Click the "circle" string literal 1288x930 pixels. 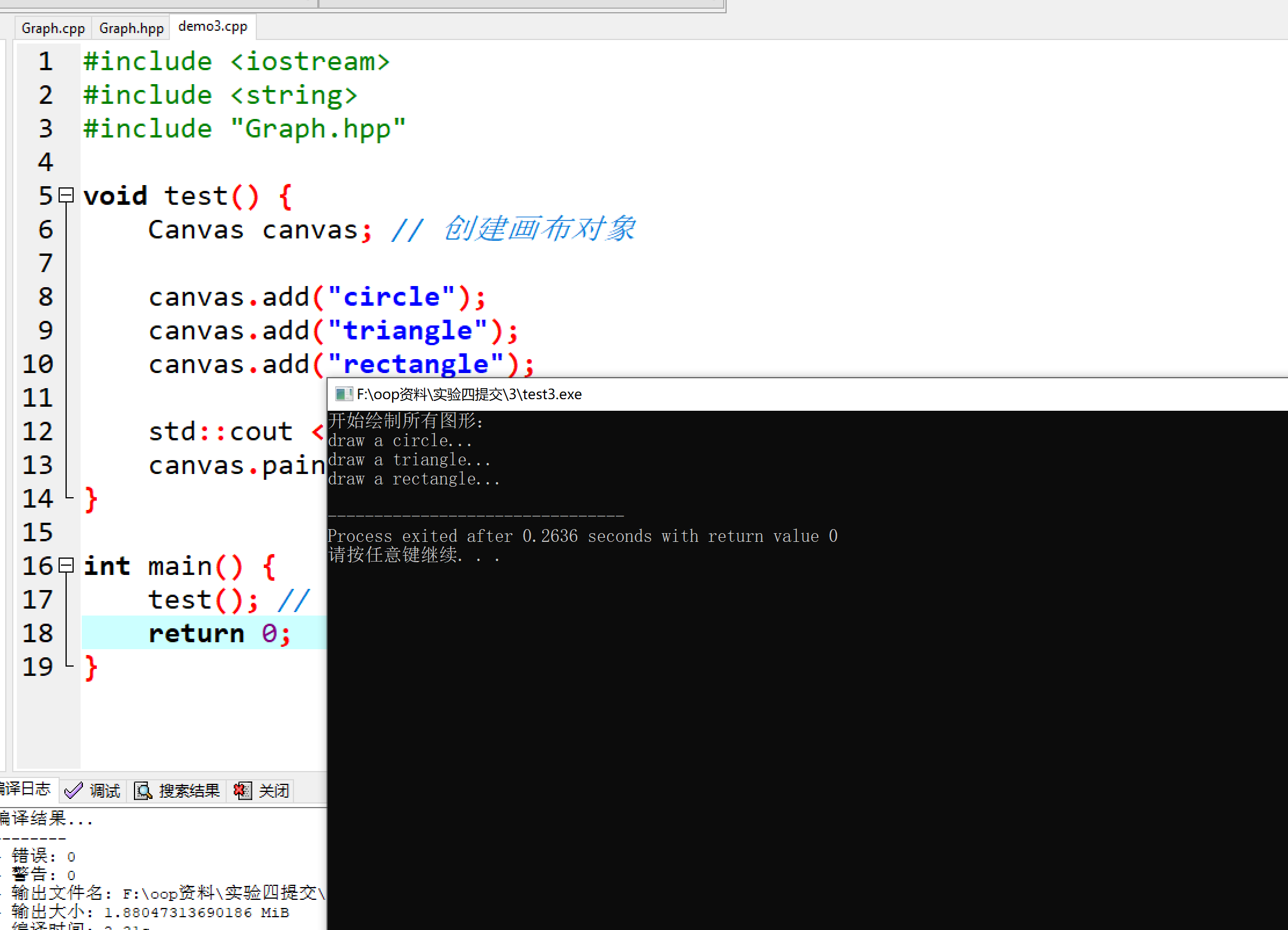[x=391, y=297]
